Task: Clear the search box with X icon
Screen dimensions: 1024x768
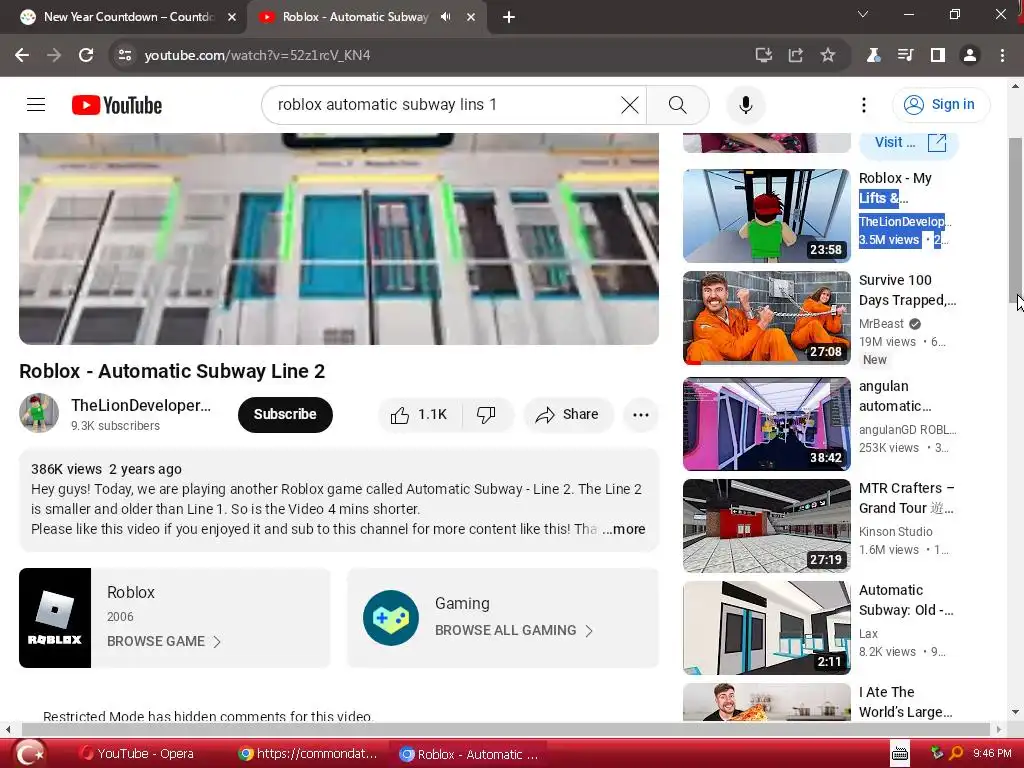Action: click(630, 104)
